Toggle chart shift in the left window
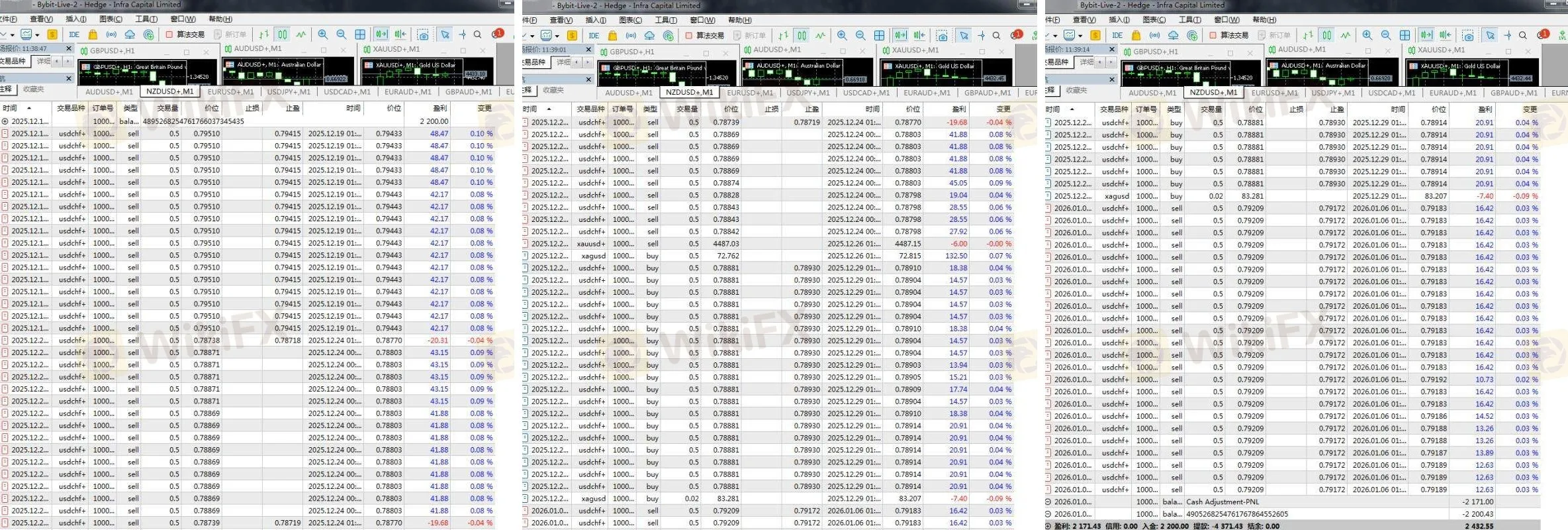 [400, 34]
